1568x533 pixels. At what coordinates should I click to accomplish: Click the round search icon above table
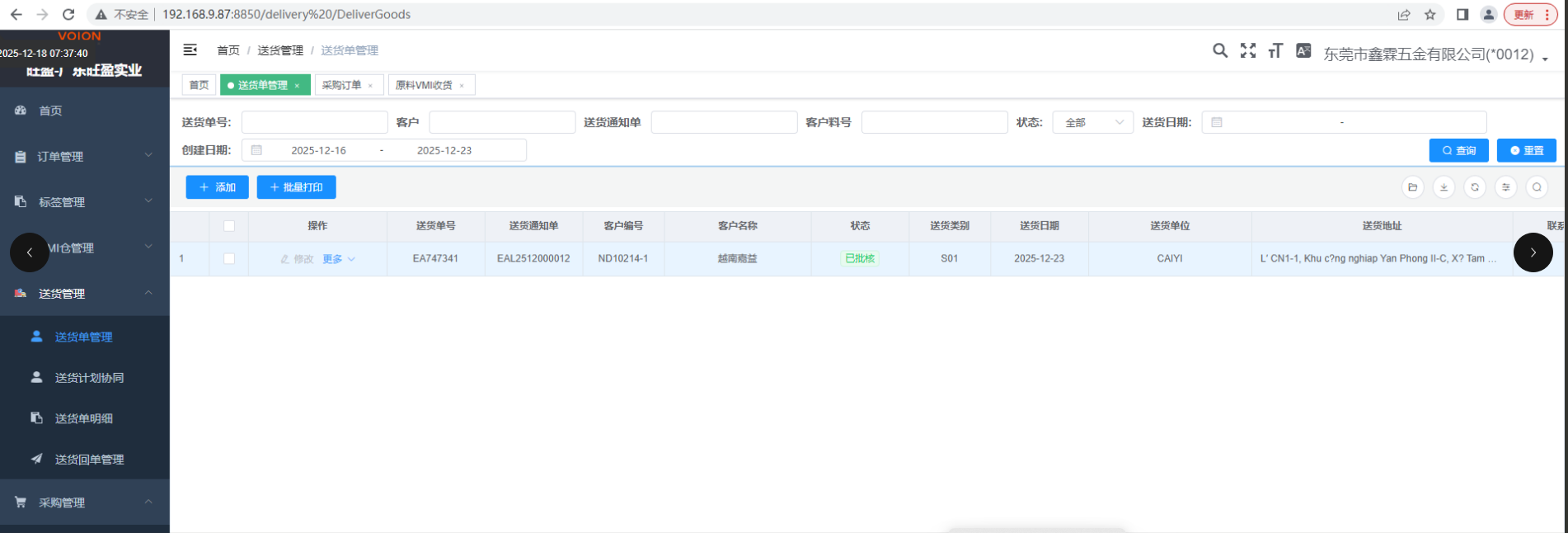tap(1537, 187)
